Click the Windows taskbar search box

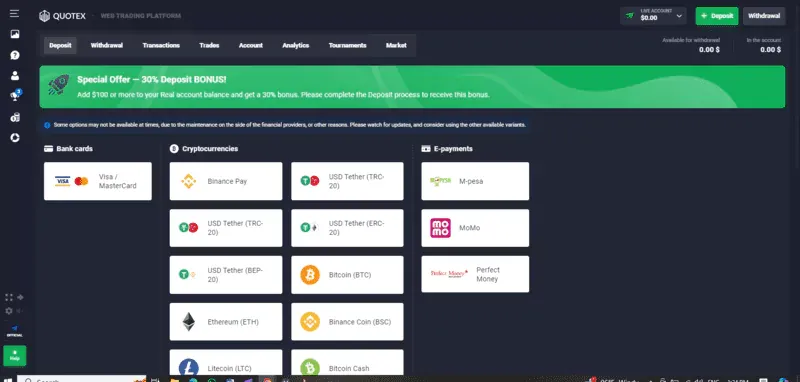point(82,380)
